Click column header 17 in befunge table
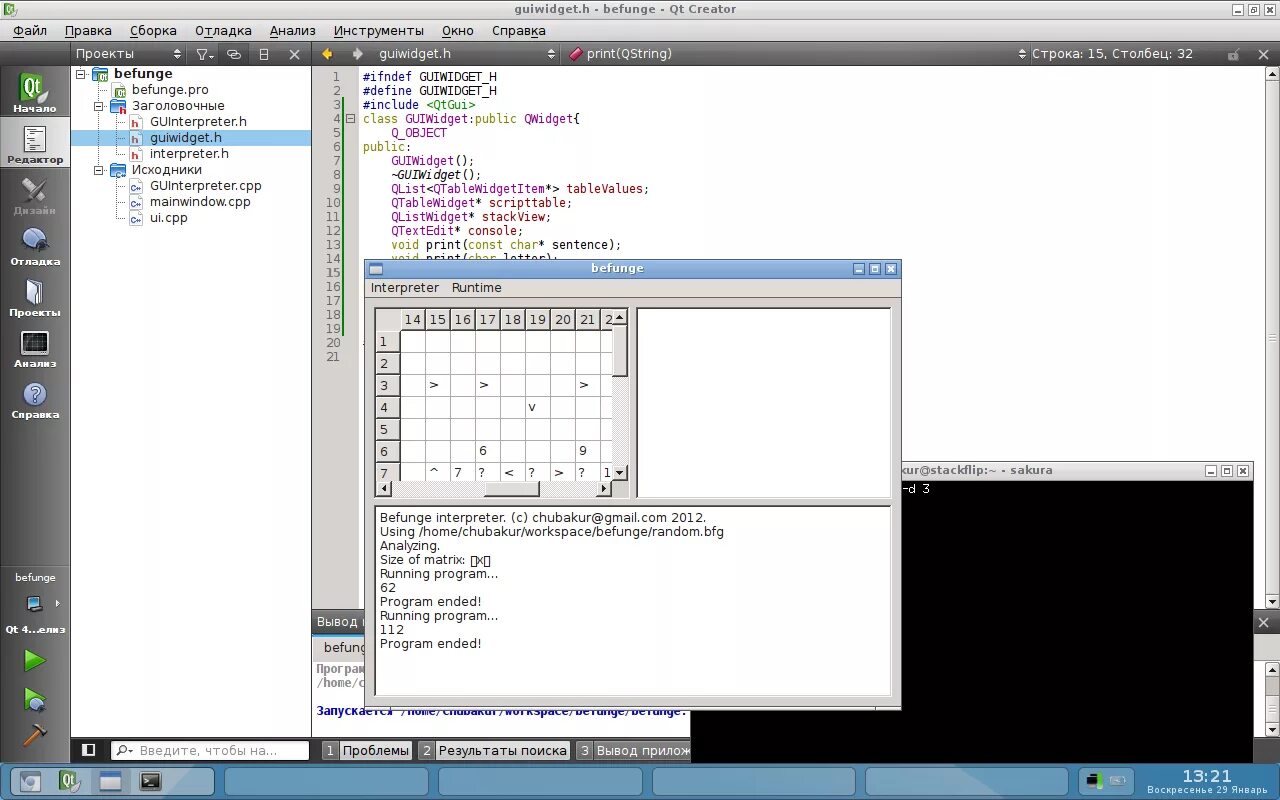This screenshot has height=800, width=1280. [x=487, y=319]
